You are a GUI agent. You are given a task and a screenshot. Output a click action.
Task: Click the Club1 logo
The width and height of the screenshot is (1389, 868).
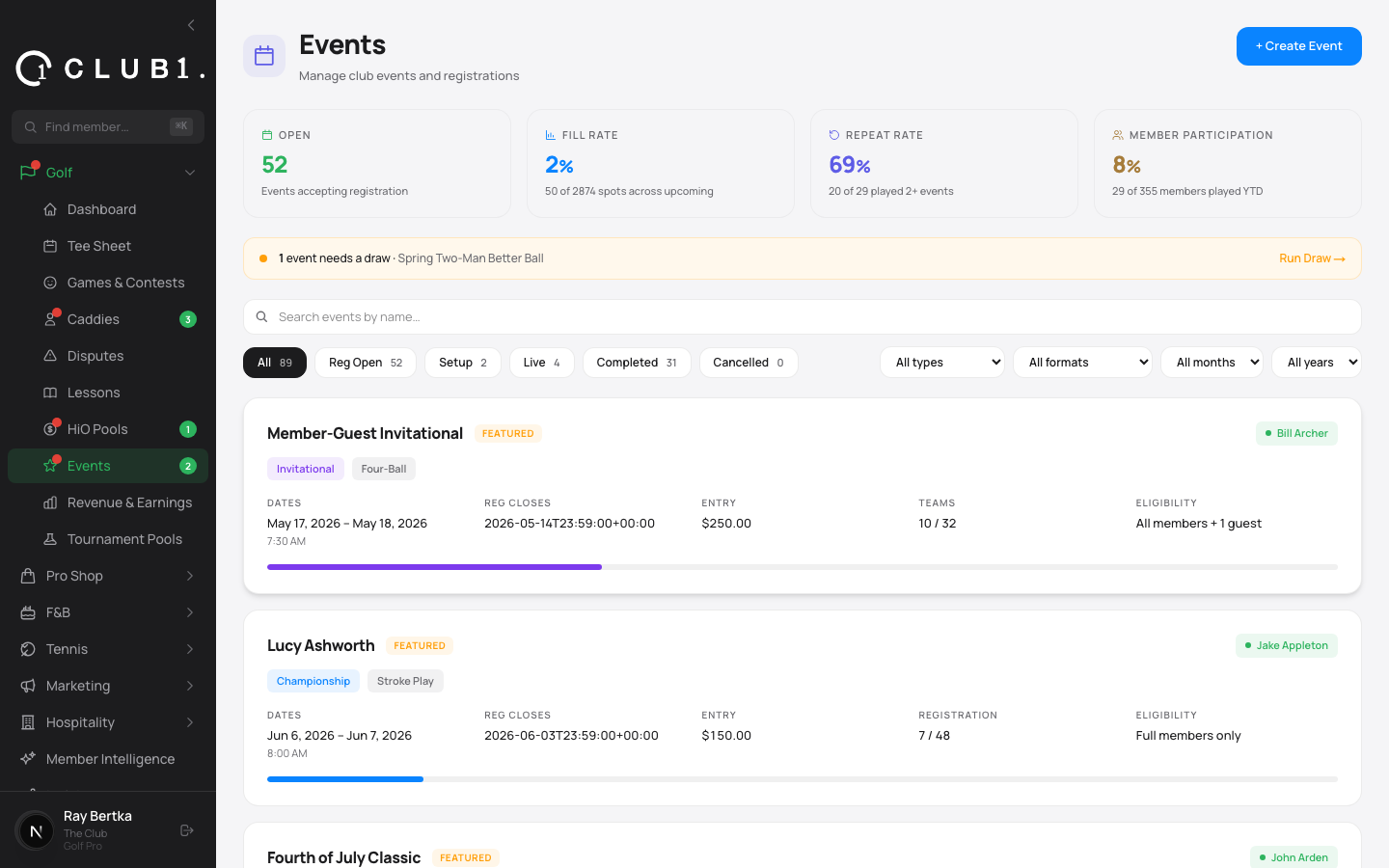110,68
